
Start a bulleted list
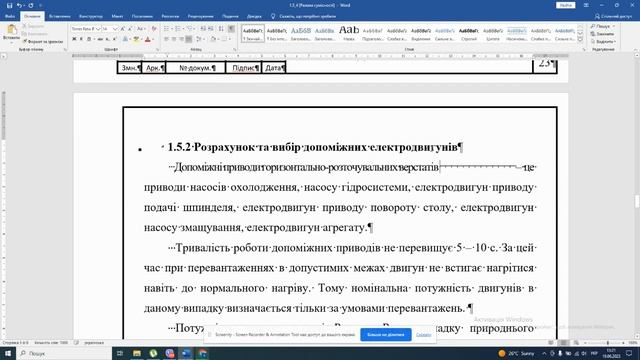pyautogui.click(x=167, y=29)
